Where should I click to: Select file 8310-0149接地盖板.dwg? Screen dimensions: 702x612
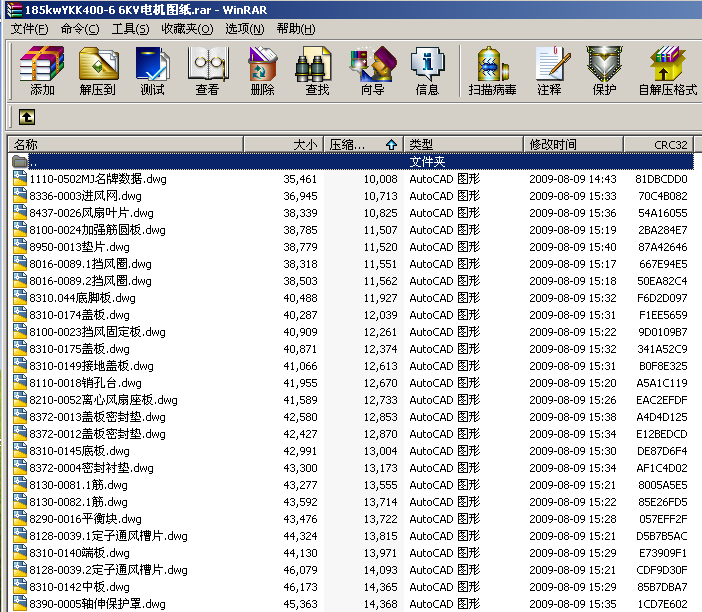[91, 366]
